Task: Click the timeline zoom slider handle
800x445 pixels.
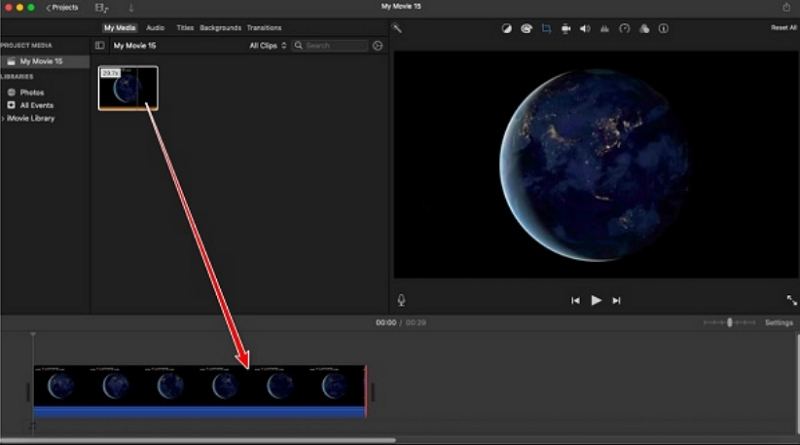Action: pyautogui.click(x=730, y=323)
